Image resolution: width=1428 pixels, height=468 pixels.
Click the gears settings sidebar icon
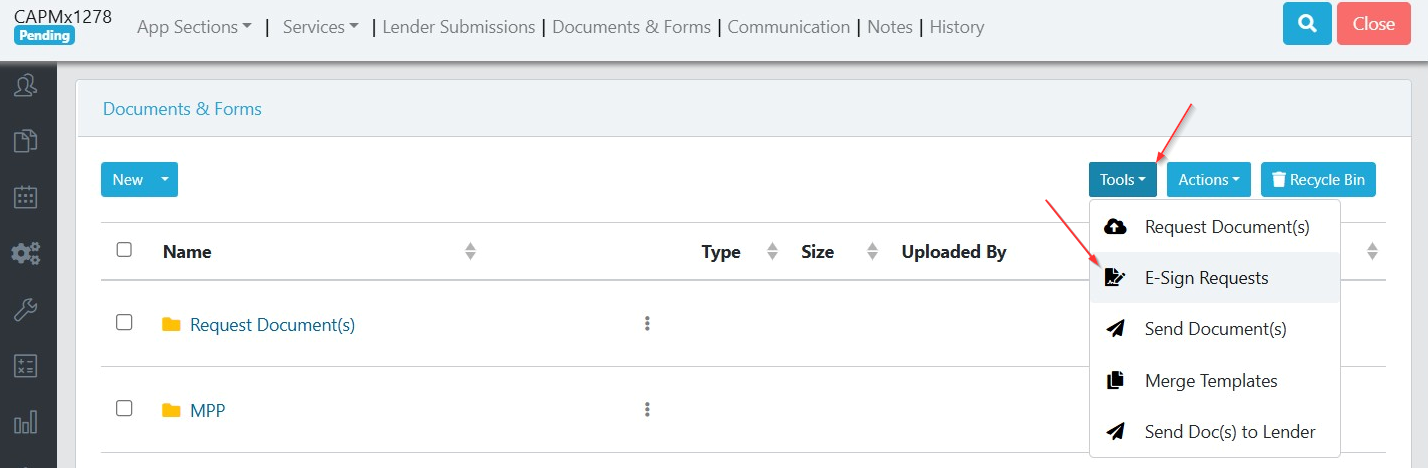25,253
